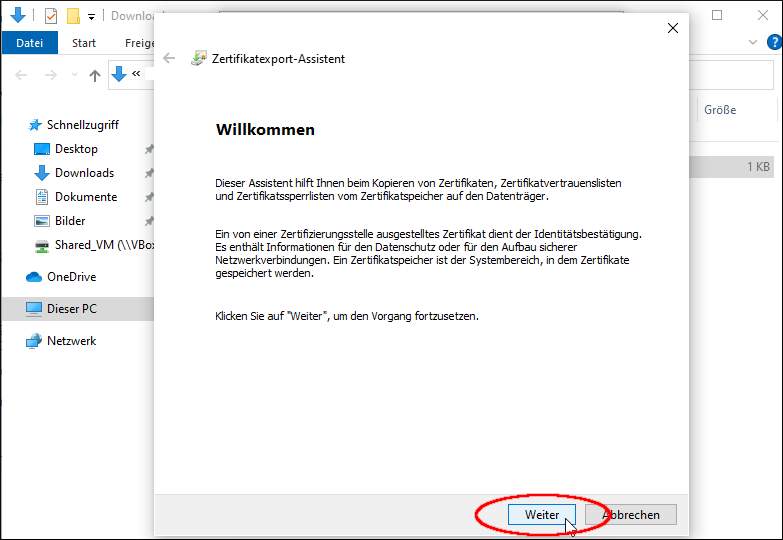Open Downloads in the Explorer sidebar
Viewport: 783px width, 540px height.
tap(84, 173)
